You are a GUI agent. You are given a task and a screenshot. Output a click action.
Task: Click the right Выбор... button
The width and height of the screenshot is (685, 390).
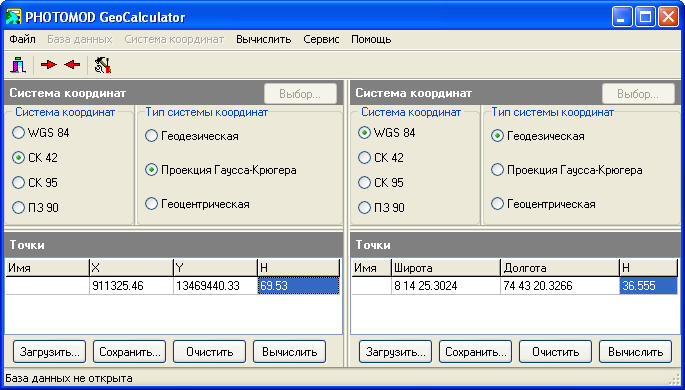tap(638, 93)
